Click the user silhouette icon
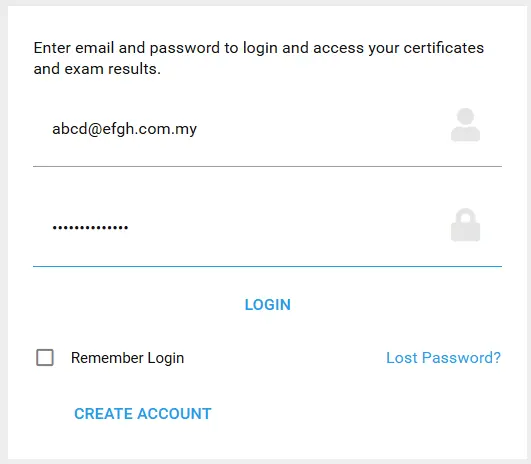 (x=465, y=125)
